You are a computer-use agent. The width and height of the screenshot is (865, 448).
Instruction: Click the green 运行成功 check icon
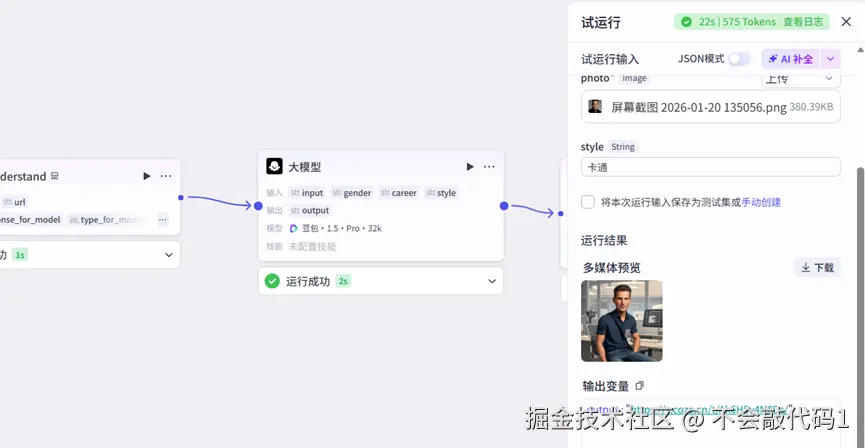coord(272,281)
